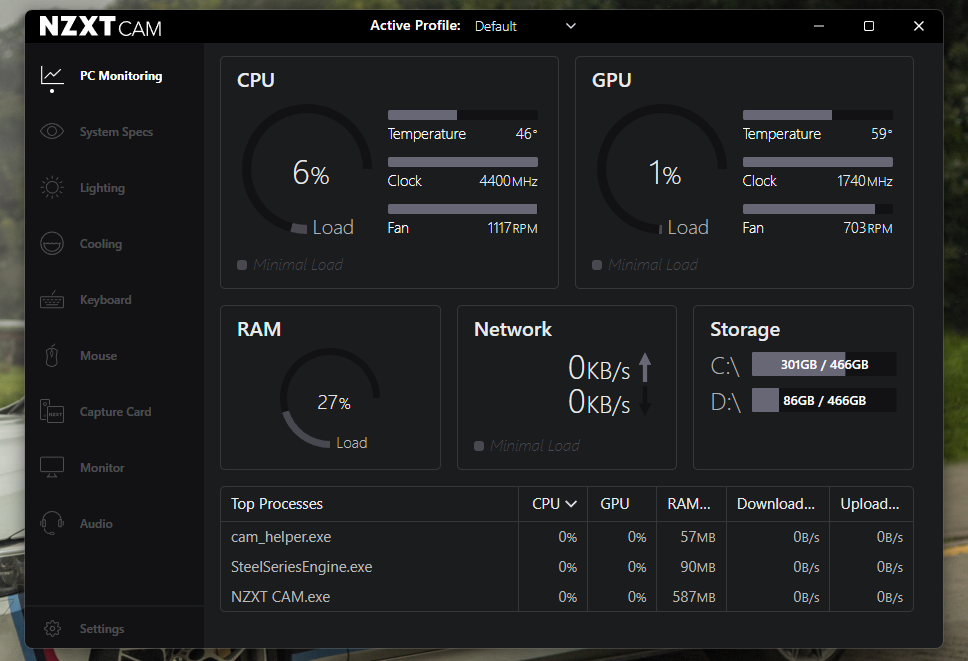This screenshot has height=661, width=968.
Task: Click the Lighting sun icon
Action: [x=52, y=188]
